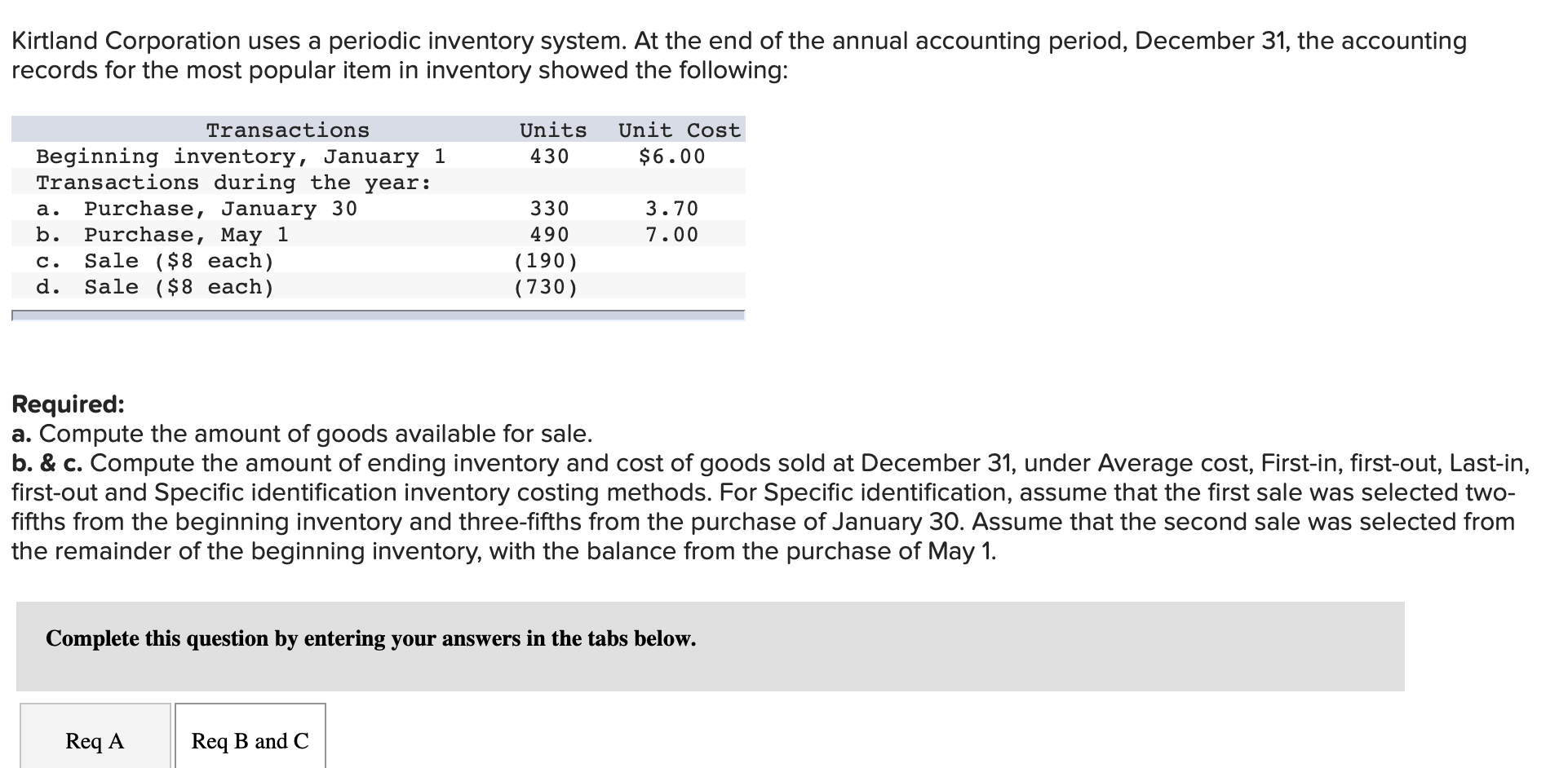The width and height of the screenshot is (1568, 768).
Task: Select the Transactions column header
Action: pos(287,129)
